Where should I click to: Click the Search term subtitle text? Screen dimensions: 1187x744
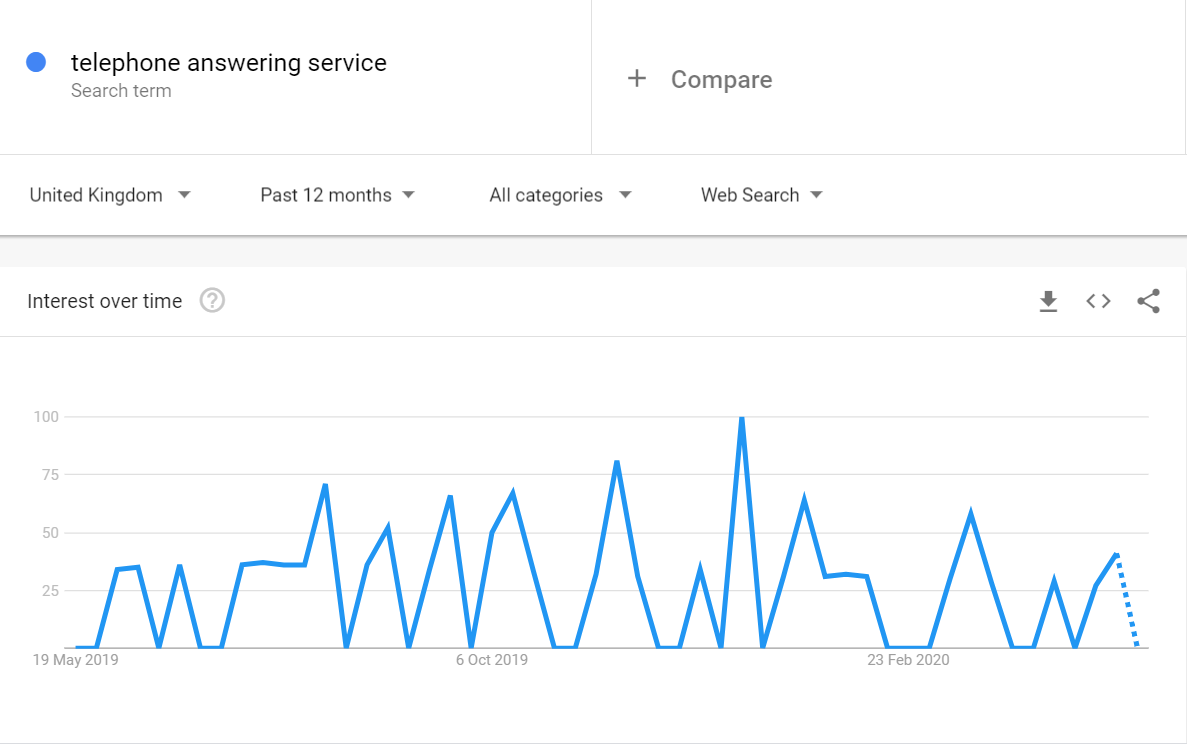click(x=121, y=91)
